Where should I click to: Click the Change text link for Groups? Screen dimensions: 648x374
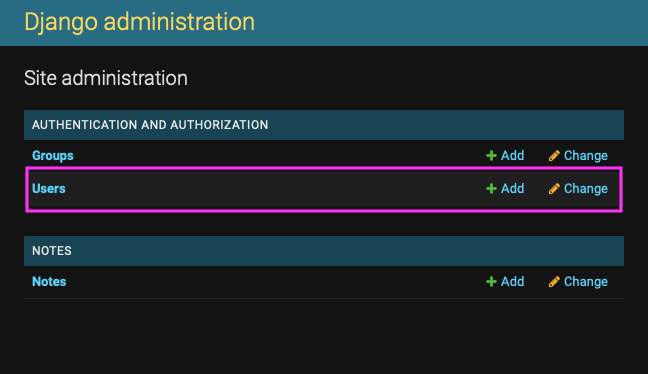(586, 156)
